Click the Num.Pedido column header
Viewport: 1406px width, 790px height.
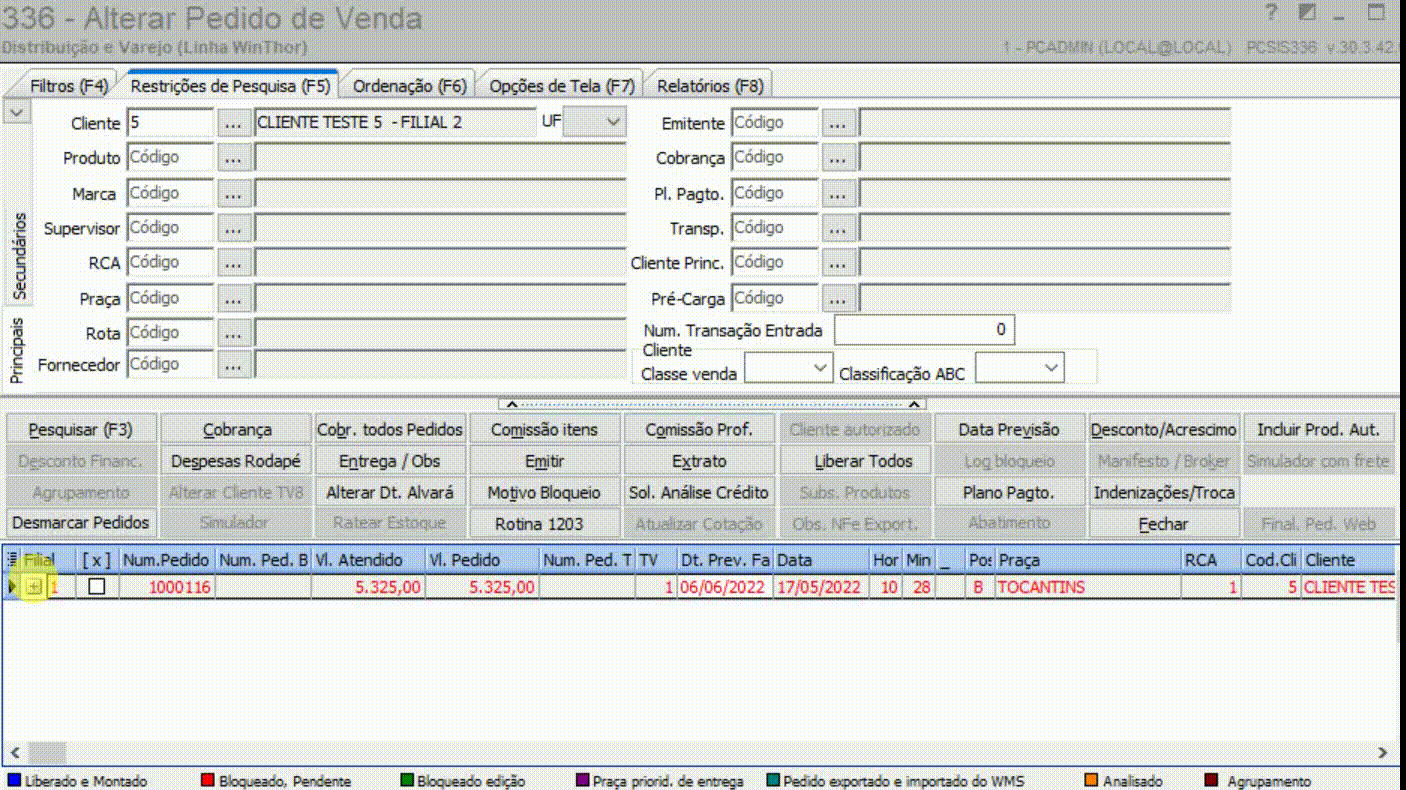pos(166,560)
